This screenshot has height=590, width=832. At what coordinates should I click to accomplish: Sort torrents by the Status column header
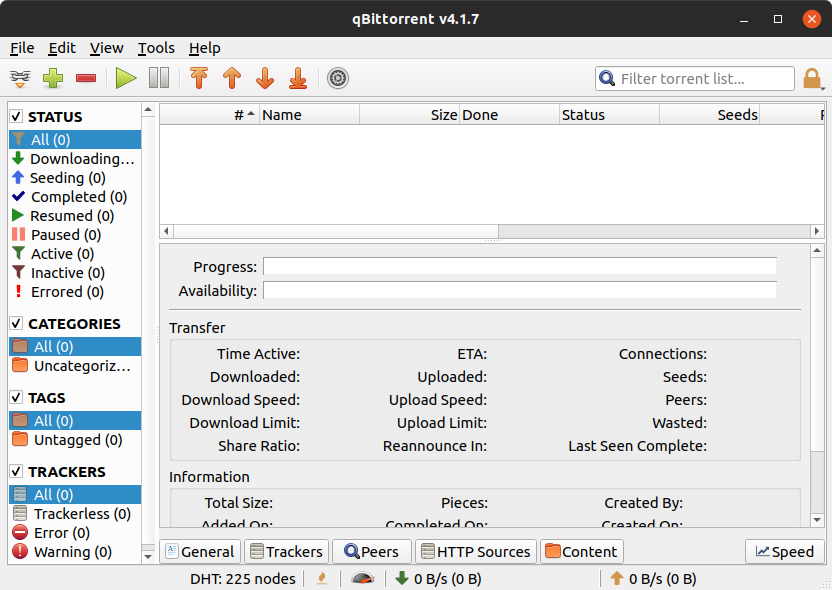click(609, 115)
